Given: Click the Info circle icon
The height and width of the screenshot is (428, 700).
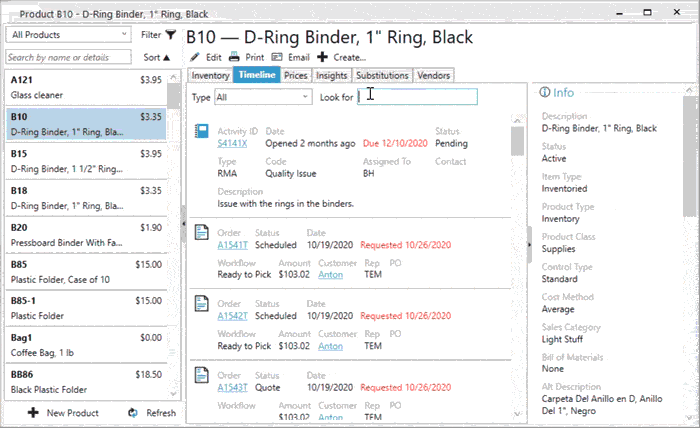Looking at the screenshot, I should tap(545, 92).
